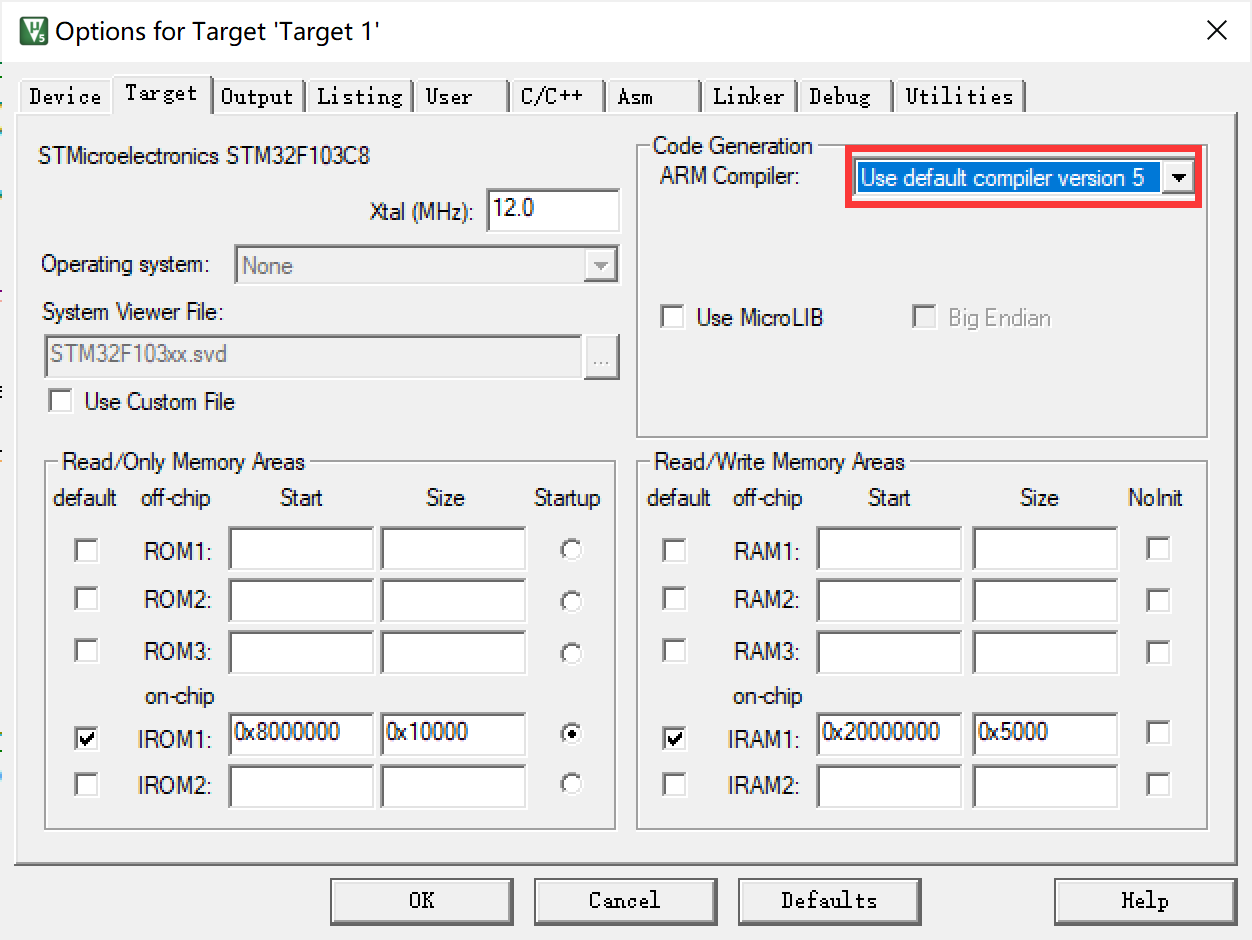Click the ROM3 Start field

tap(301, 652)
